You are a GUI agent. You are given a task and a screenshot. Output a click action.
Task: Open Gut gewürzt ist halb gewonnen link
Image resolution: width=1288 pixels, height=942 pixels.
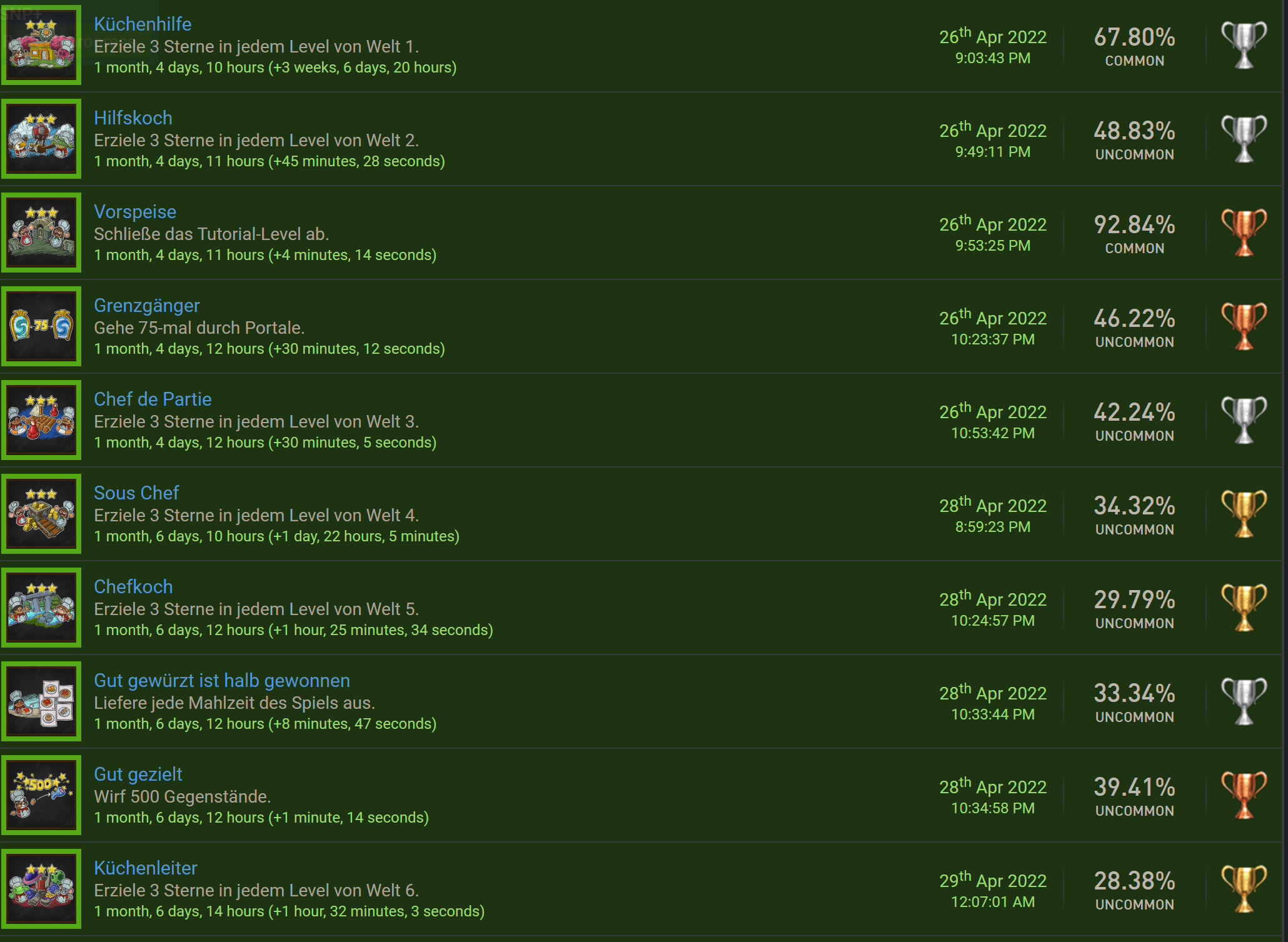[x=222, y=681]
